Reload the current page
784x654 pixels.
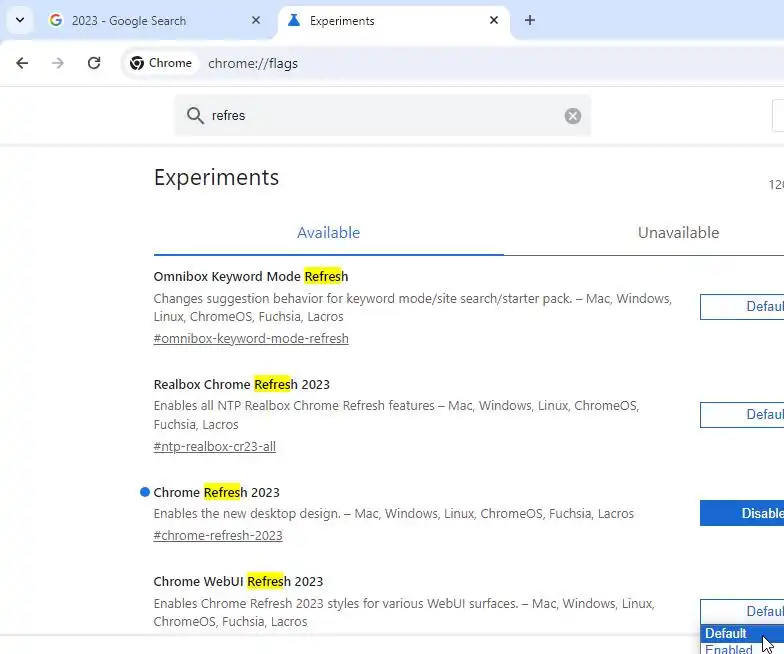[94, 63]
